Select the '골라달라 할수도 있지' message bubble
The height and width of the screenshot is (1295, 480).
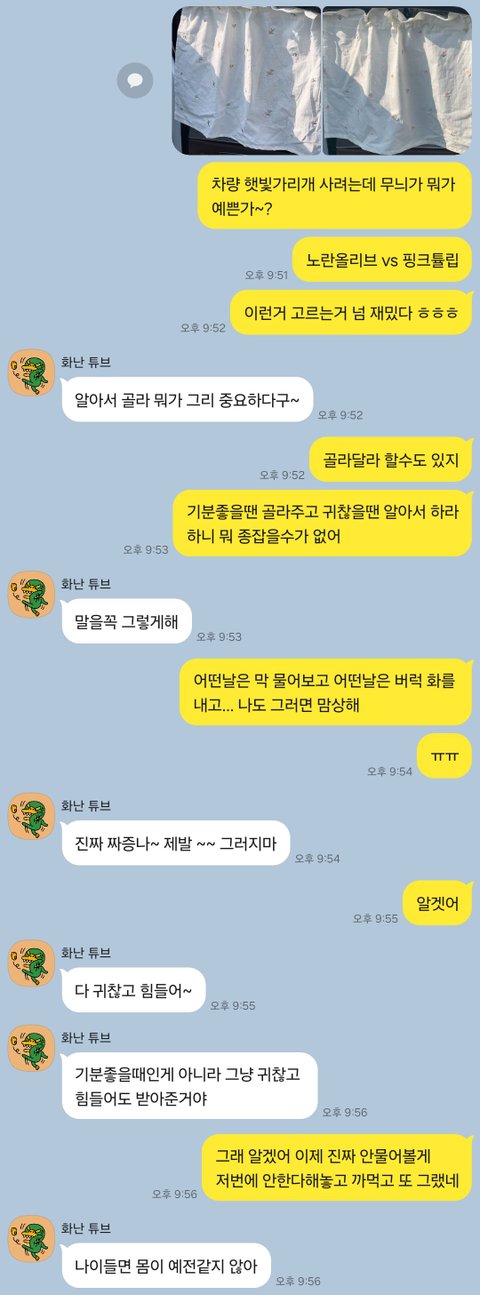tap(390, 460)
